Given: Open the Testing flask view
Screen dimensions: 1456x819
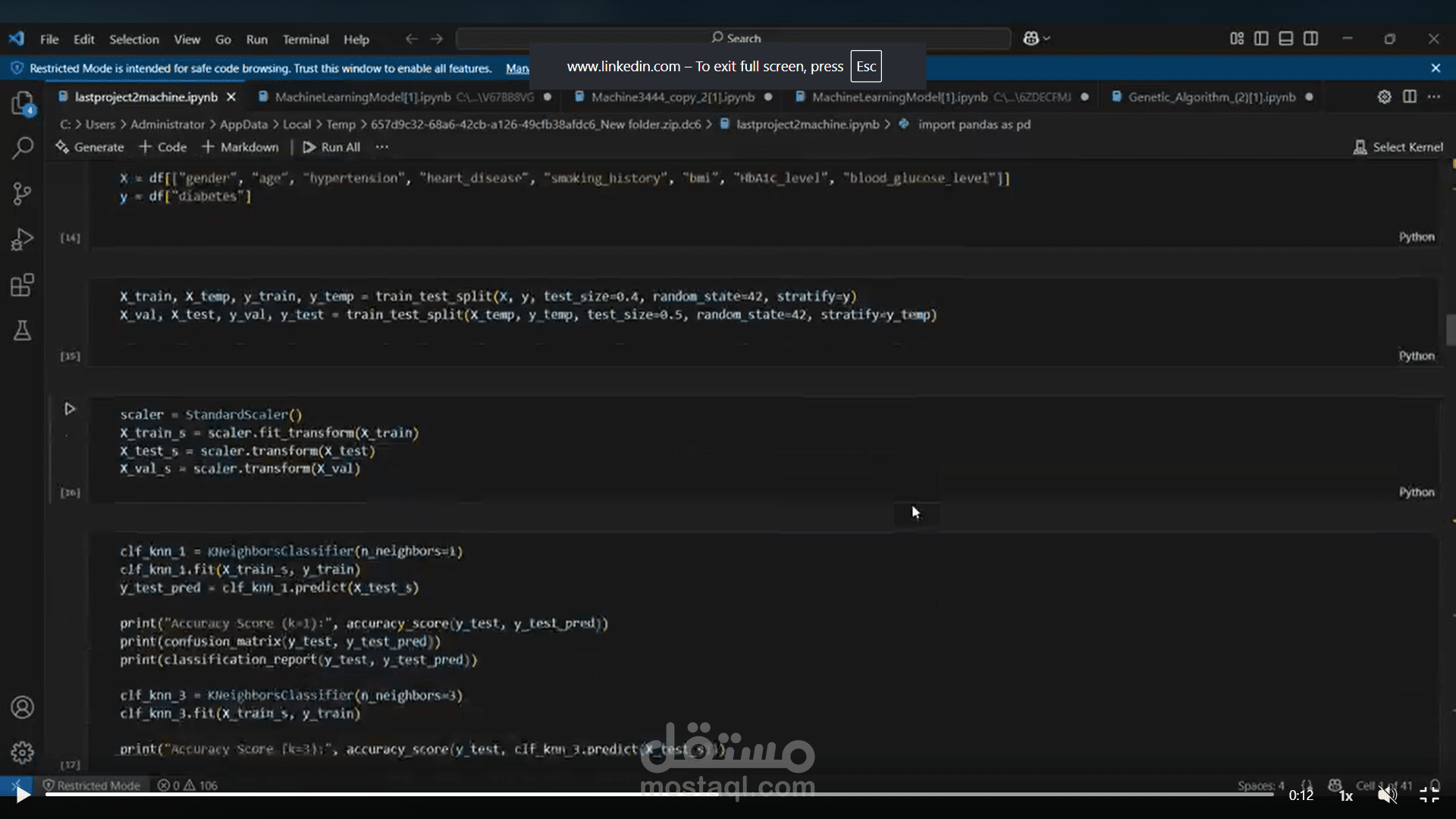Looking at the screenshot, I should coord(23,331).
